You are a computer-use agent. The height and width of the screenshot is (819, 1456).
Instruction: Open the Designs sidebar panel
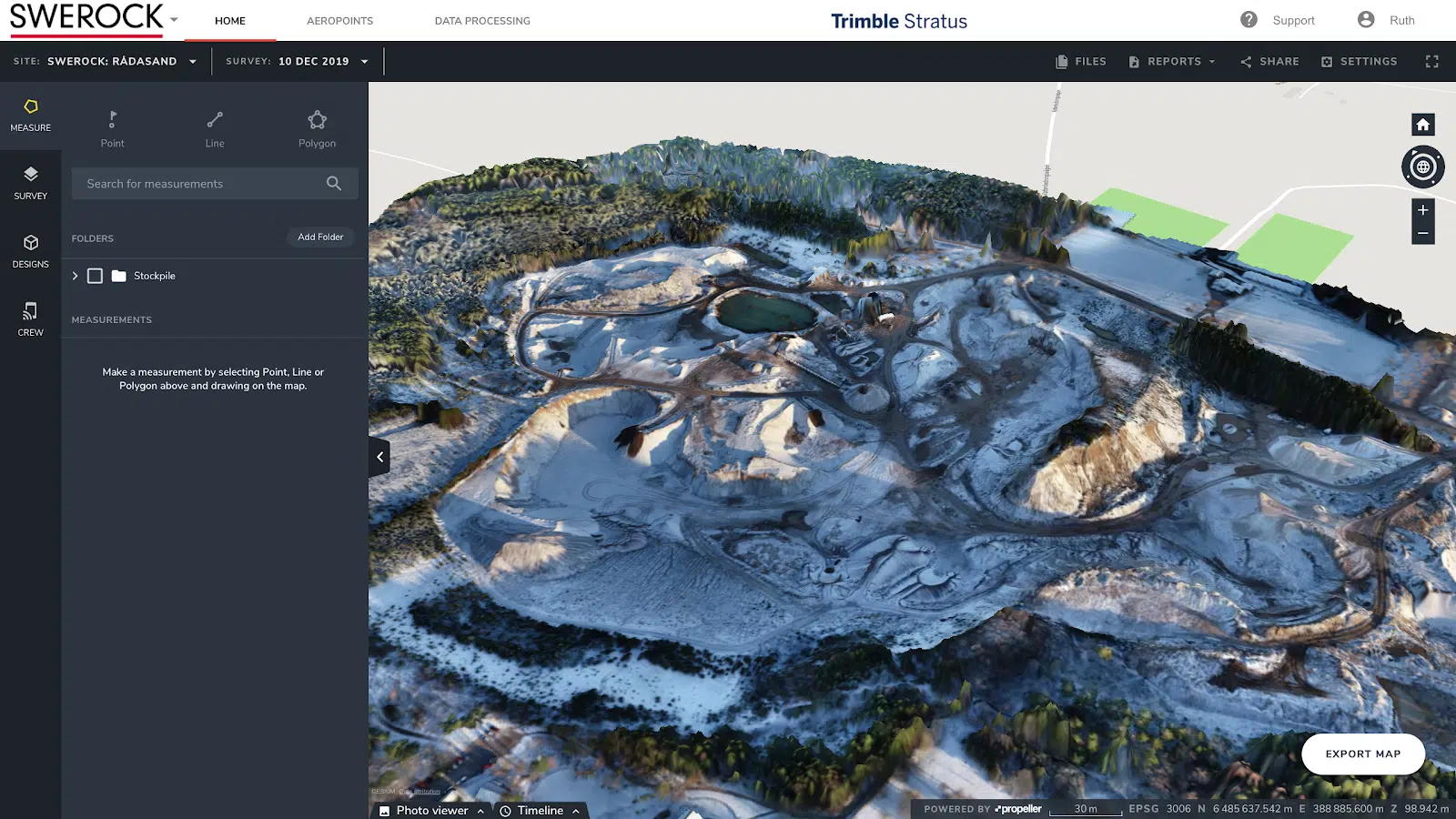coord(30,250)
